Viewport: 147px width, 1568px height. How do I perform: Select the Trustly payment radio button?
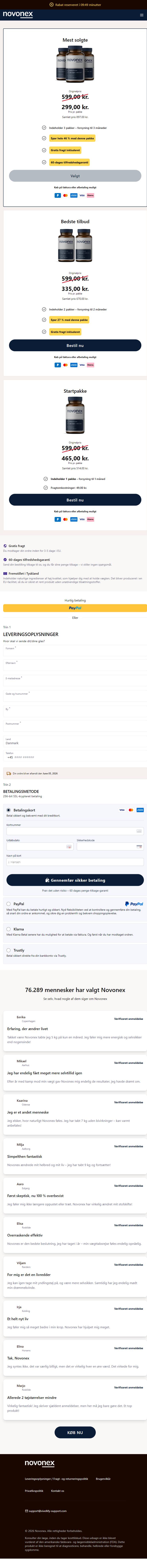[9, 950]
